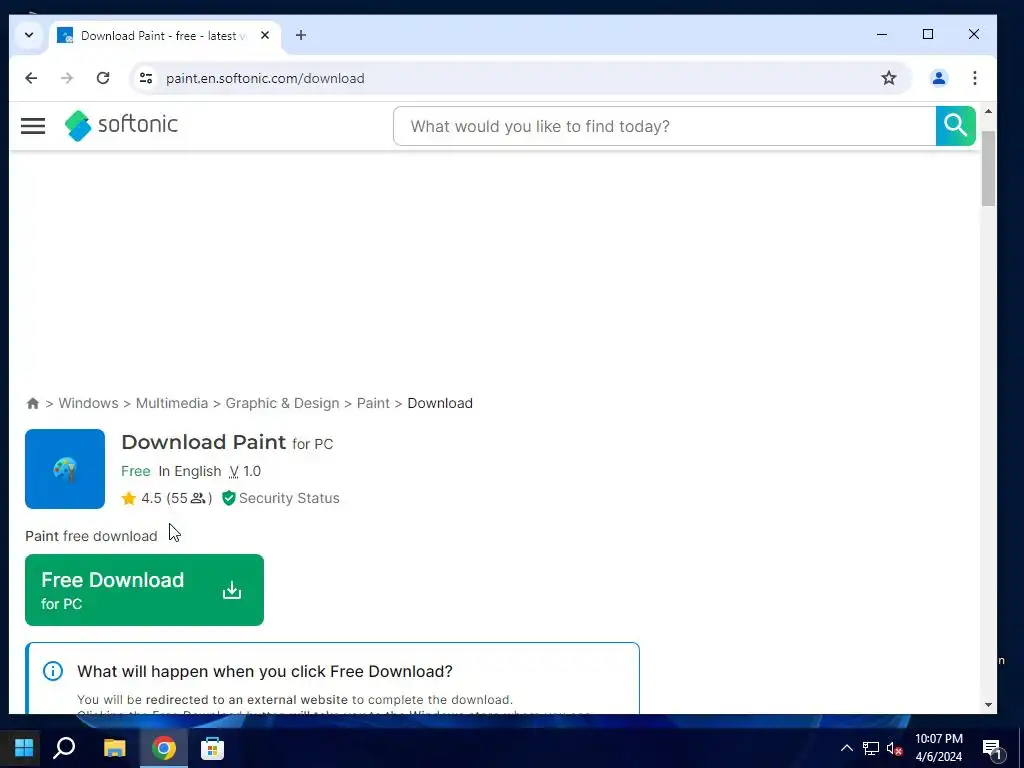Image resolution: width=1024 pixels, height=768 pixels.
Task: Open the taskbar clock and date
Action: point(938,748)
